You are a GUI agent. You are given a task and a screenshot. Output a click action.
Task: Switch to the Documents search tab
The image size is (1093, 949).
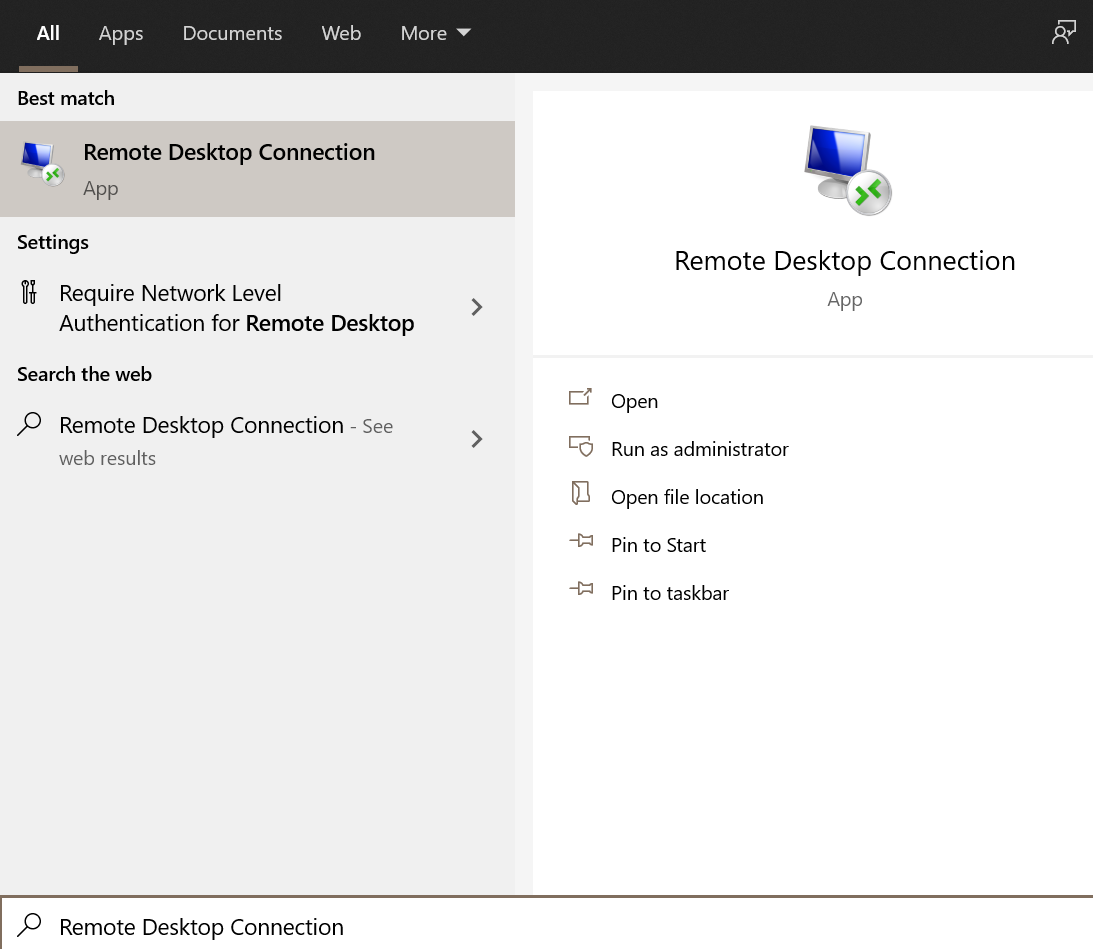(232, 33)
